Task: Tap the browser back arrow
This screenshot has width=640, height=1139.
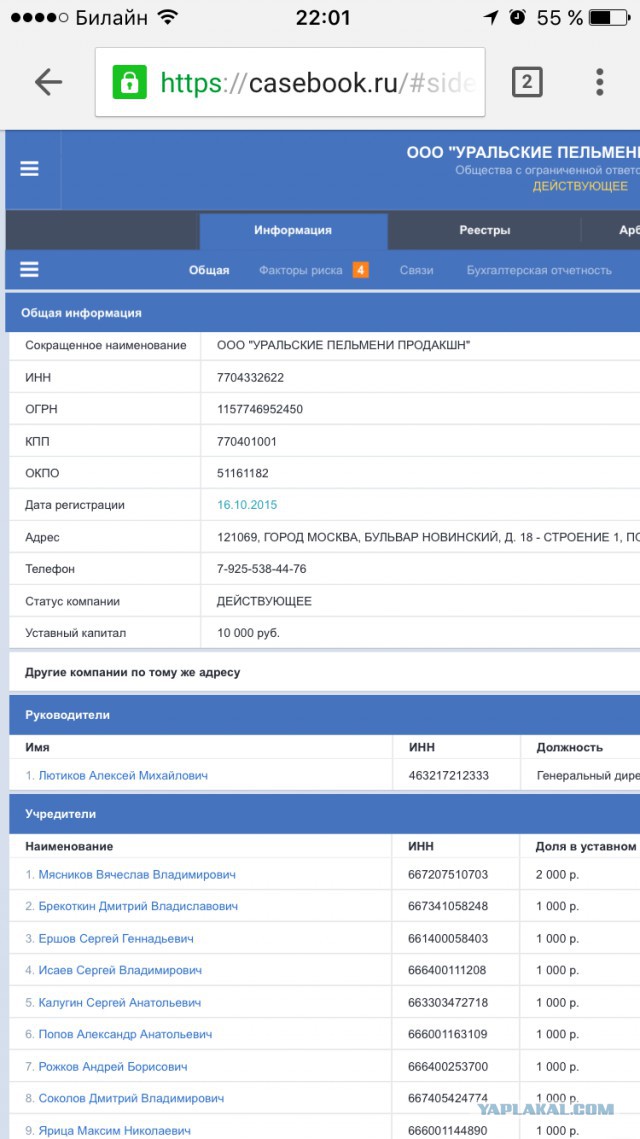Action: point(48,83)
